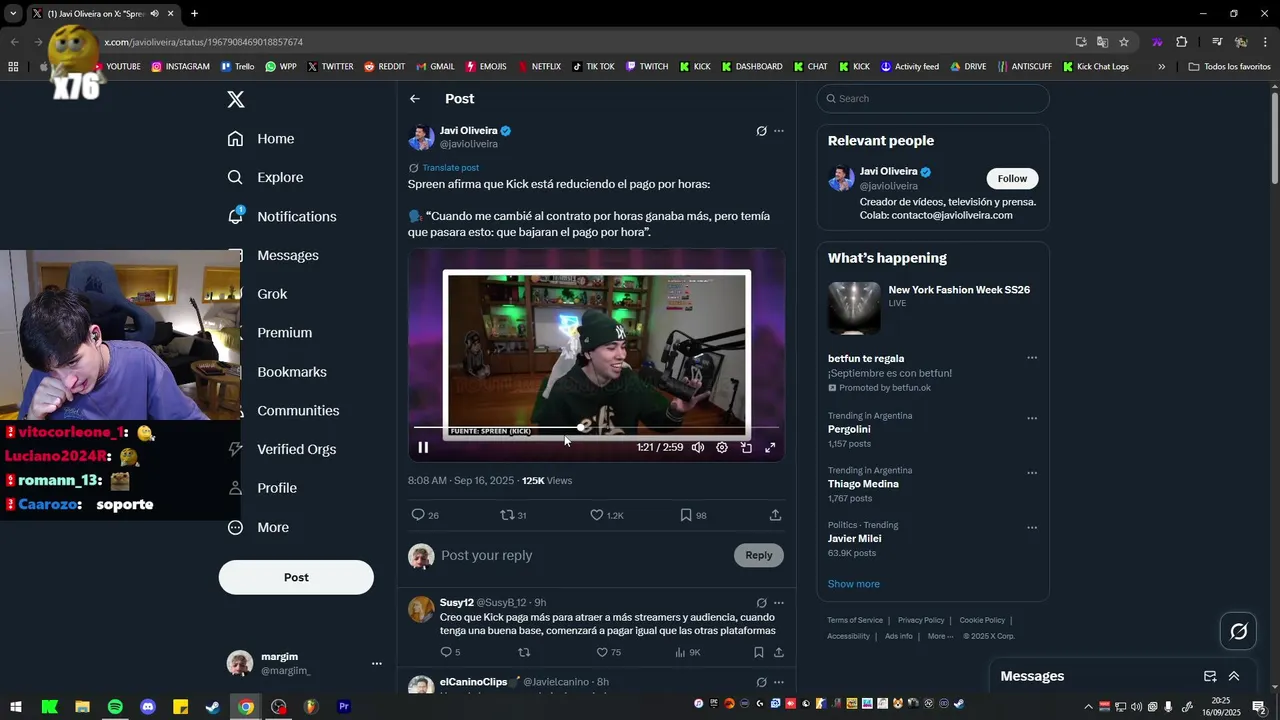Open video settings gear
The height and width of the screenshot is (720, 1280).
click(722, 448)
